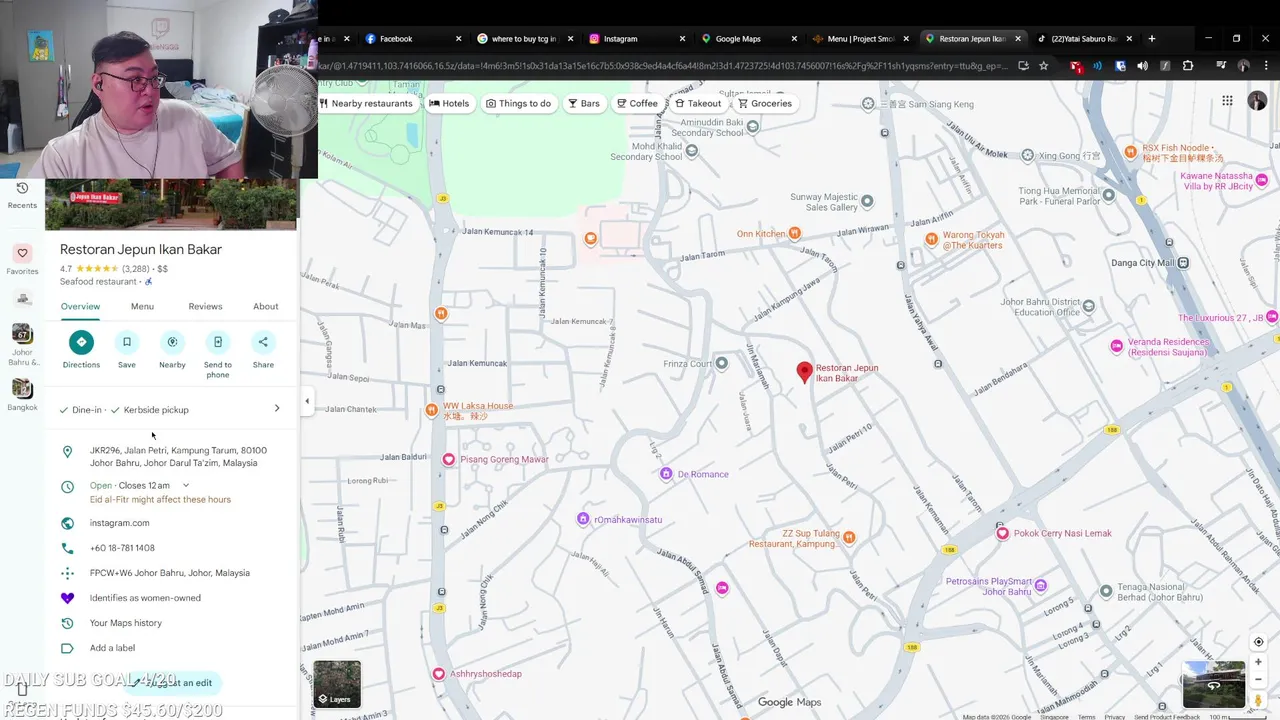
Task: Click the Things to do chip
Action: (x=518, y=103)
